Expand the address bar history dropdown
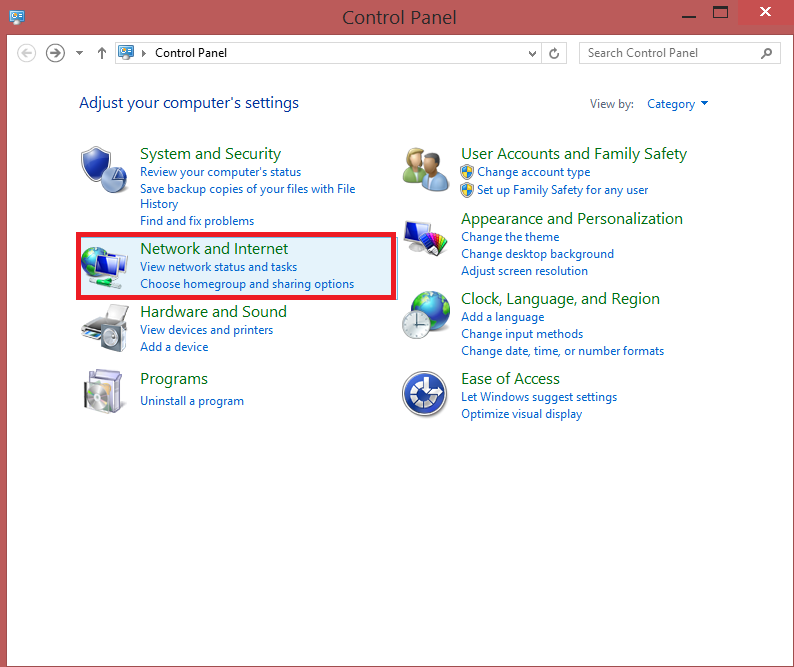Viewport: 794px width, 667px height. (x=532, y=53)
